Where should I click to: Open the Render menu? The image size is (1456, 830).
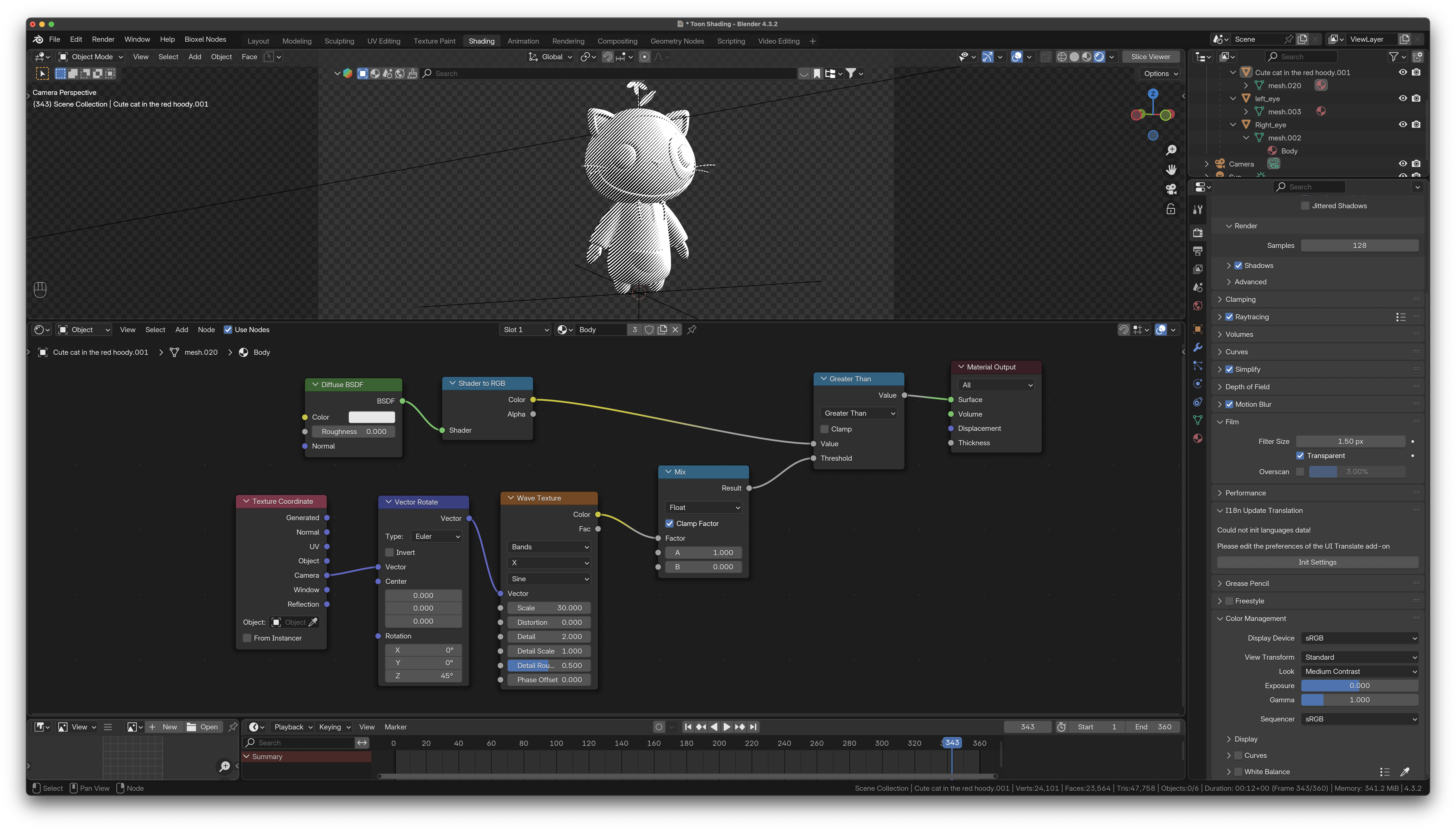[x=103, y=39]
